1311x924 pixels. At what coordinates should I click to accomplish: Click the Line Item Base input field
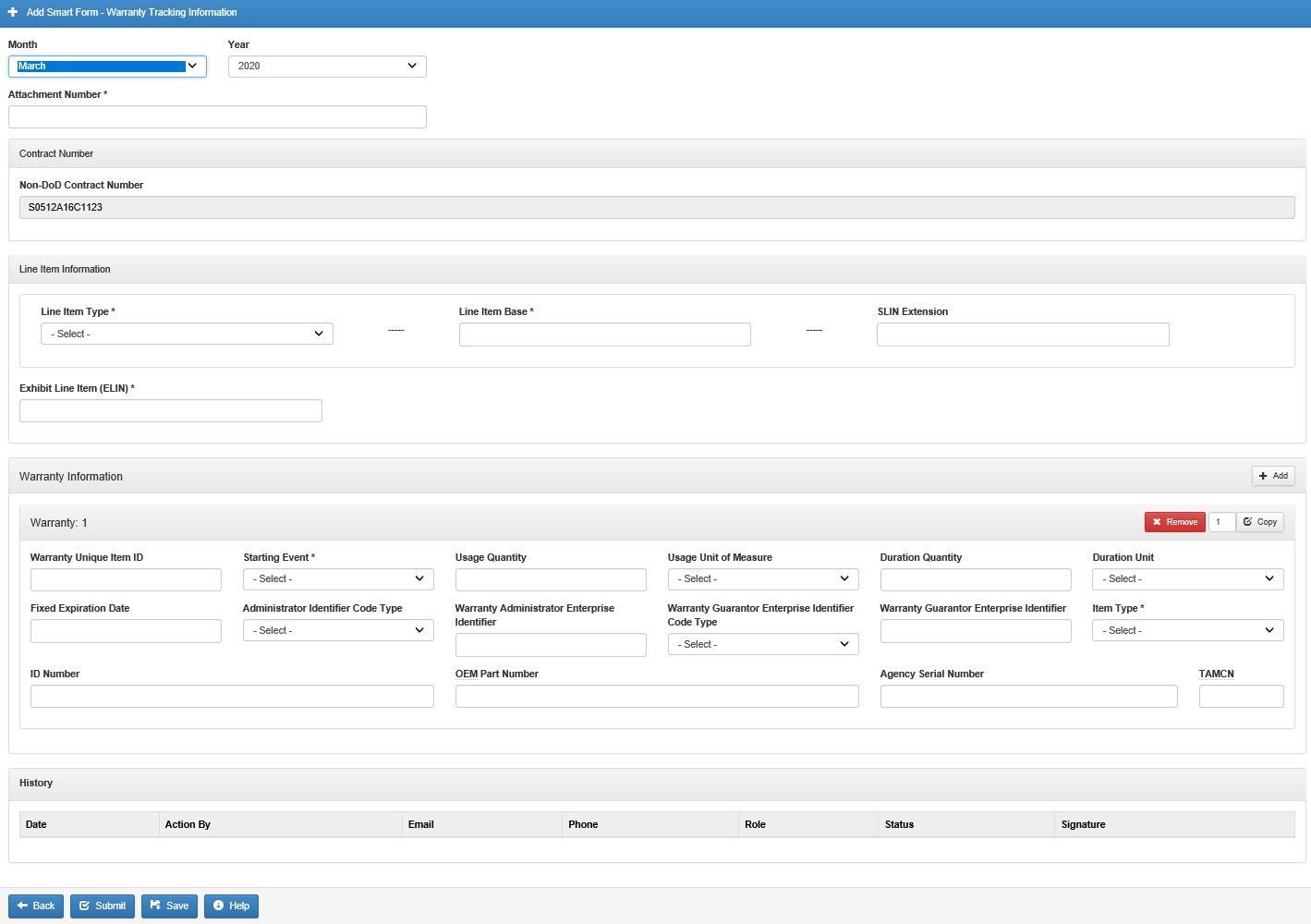[x=604, y=334]
